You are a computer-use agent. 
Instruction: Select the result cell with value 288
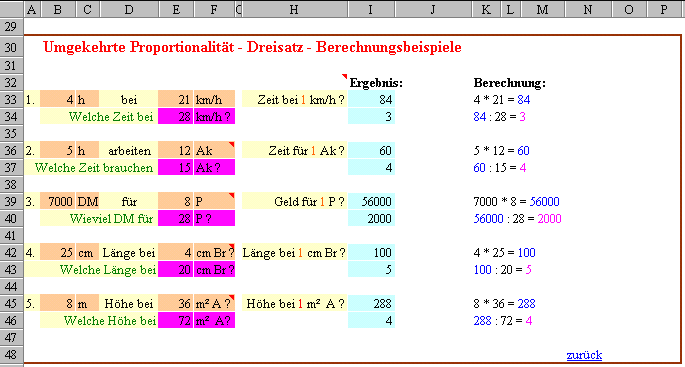pyautogui.click(x=371, y=304)
